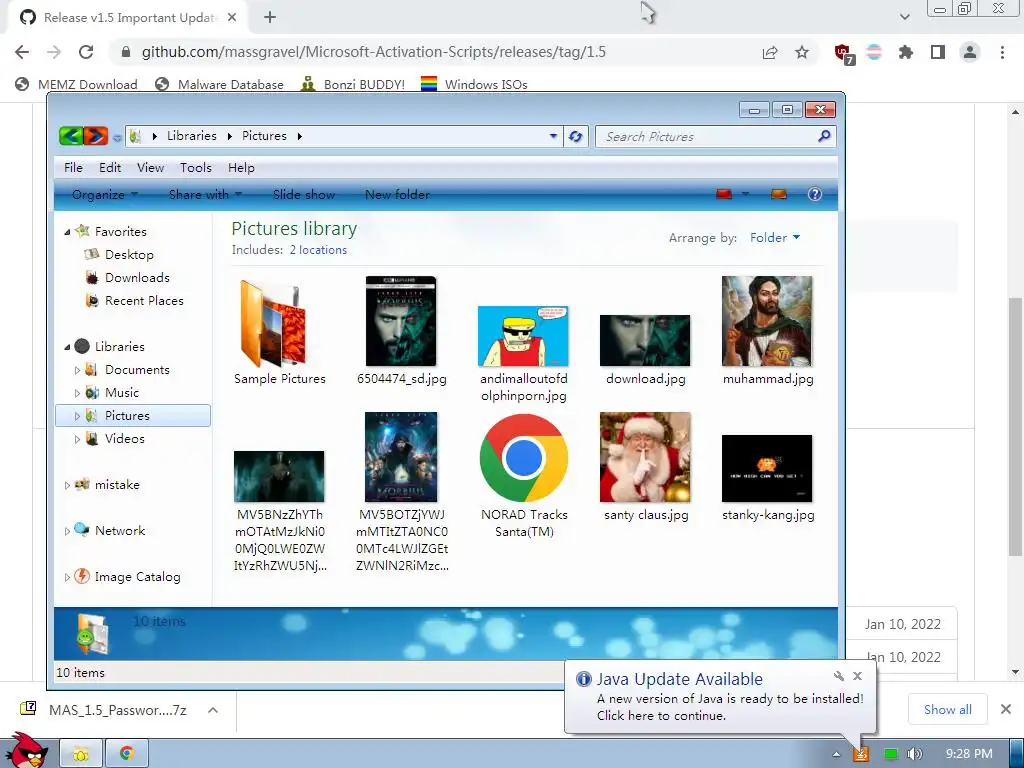This screenshot has height=768, width=1024.
Task: Open the Sample Pictures folder icon
Action: (x=273, y=322)
